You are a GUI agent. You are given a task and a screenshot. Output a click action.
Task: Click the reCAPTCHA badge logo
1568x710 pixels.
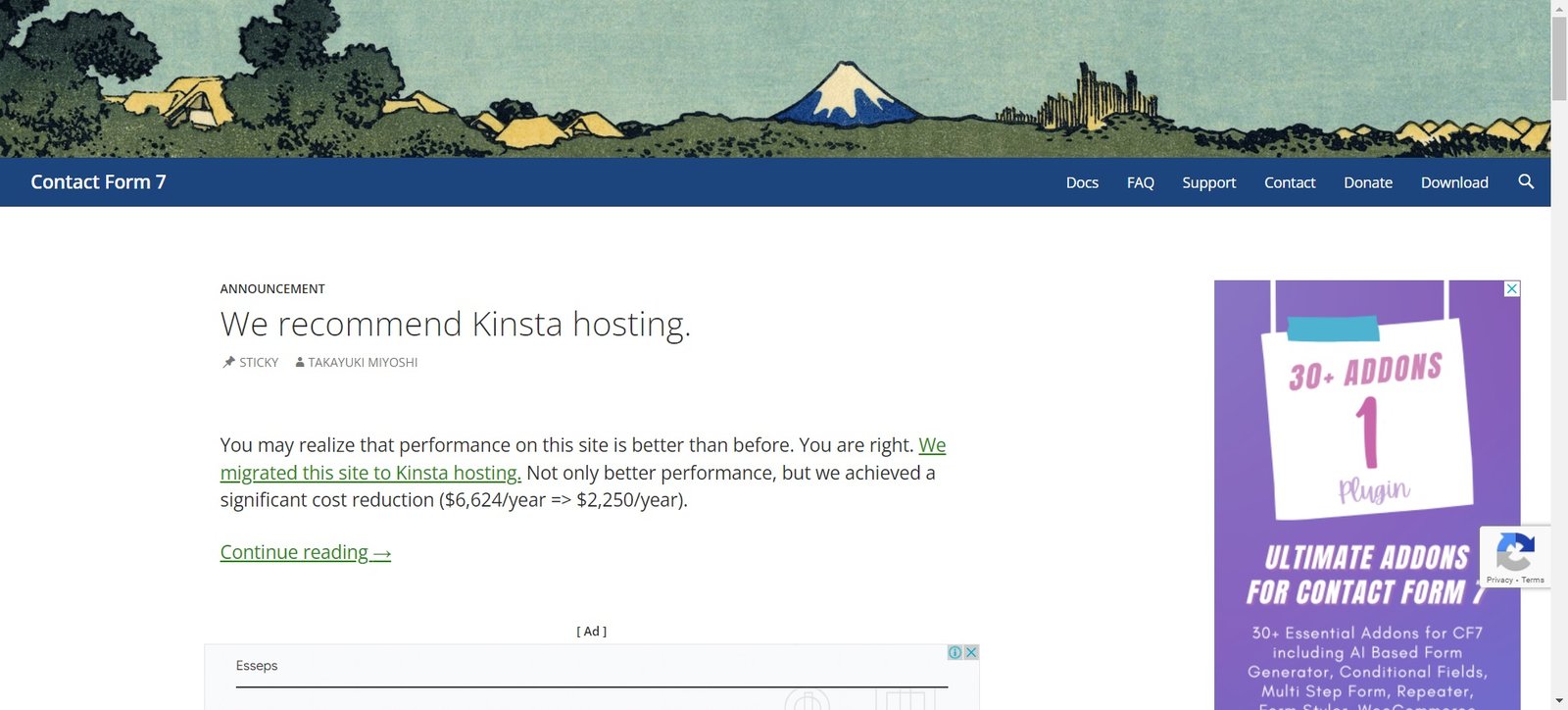(1515, 552)
